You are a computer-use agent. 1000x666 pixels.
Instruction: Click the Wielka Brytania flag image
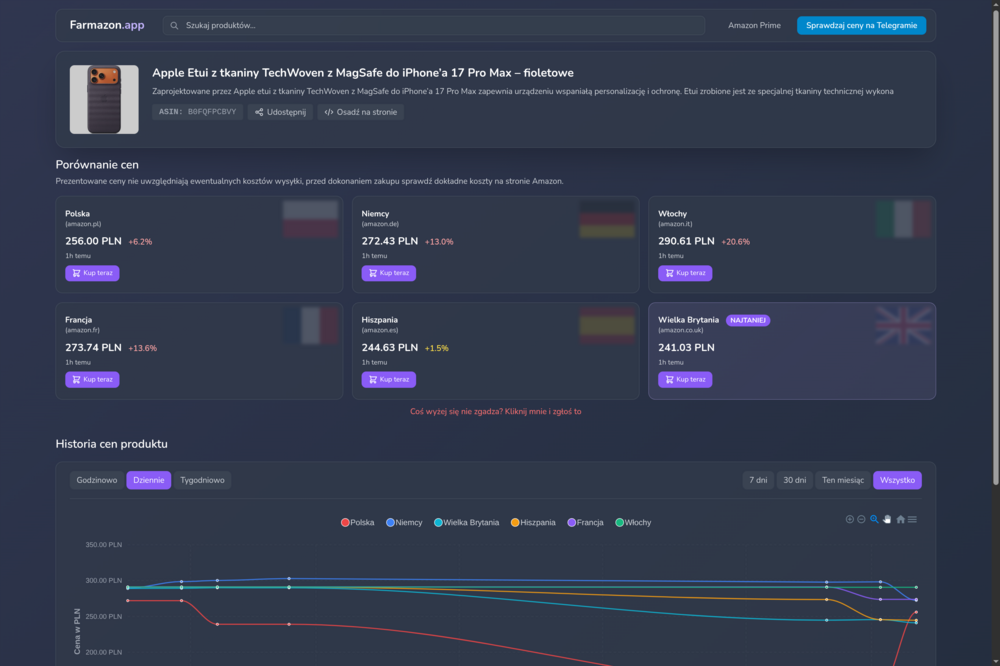tap(903, 325)
